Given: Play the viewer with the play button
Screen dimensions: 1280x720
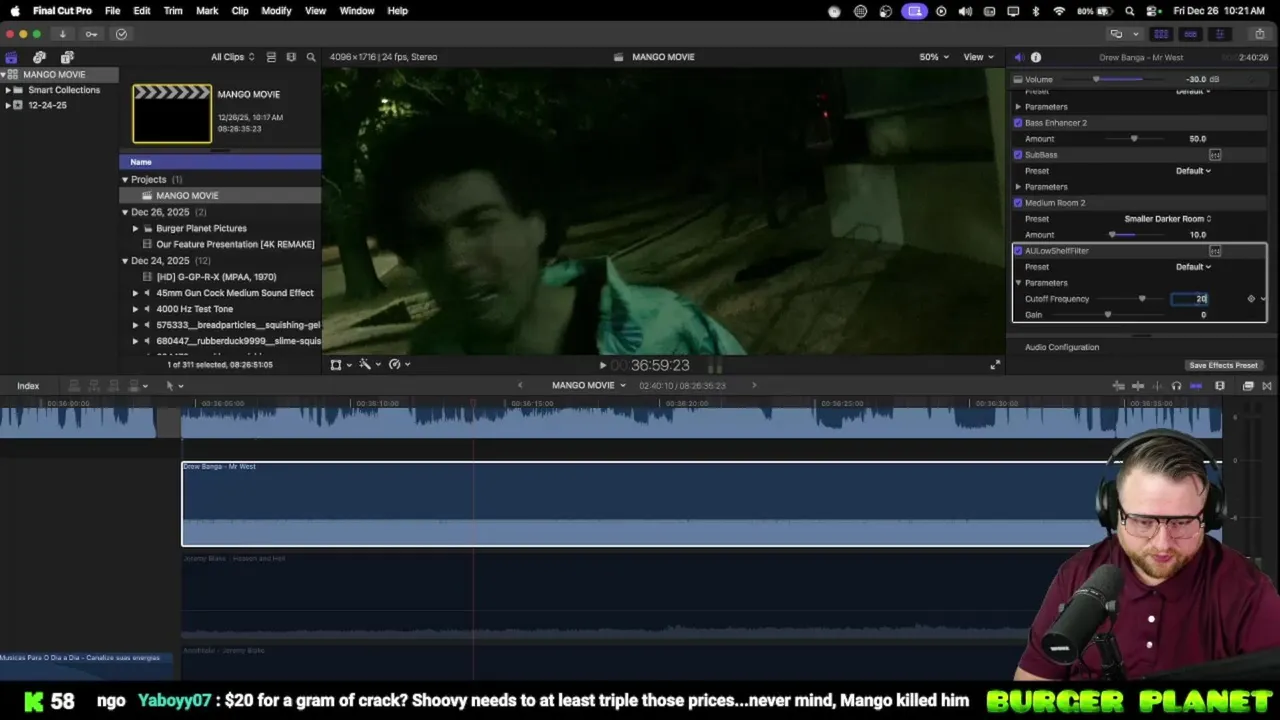Looking at the screenshot, I should point(603,366).
